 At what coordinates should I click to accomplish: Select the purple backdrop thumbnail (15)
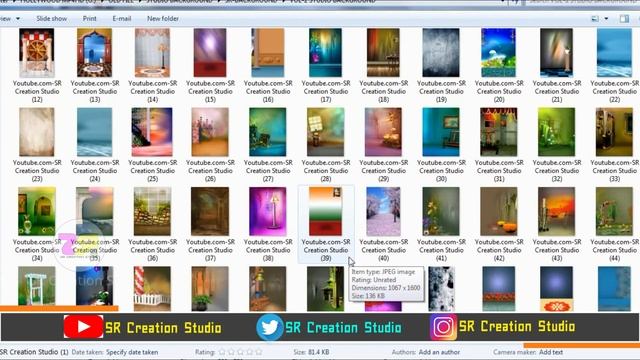210,53
